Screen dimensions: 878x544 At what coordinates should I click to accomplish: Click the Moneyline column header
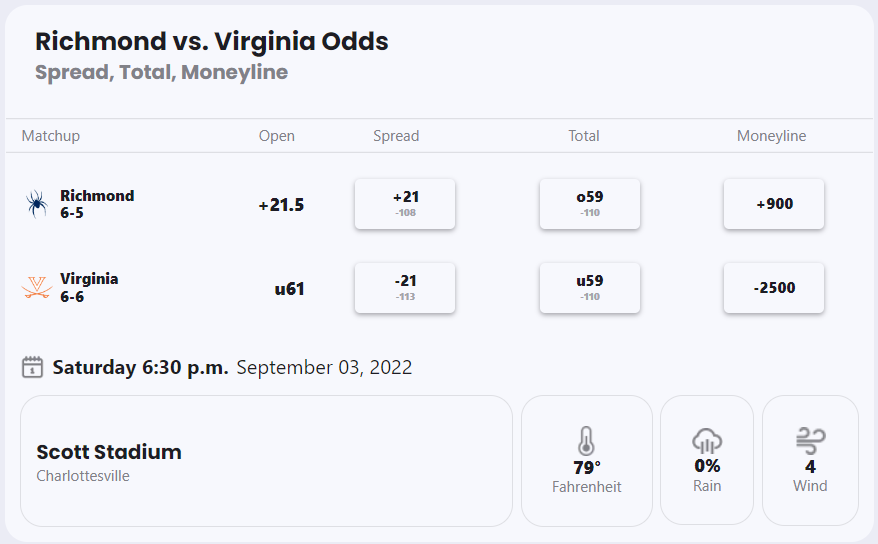771,136
